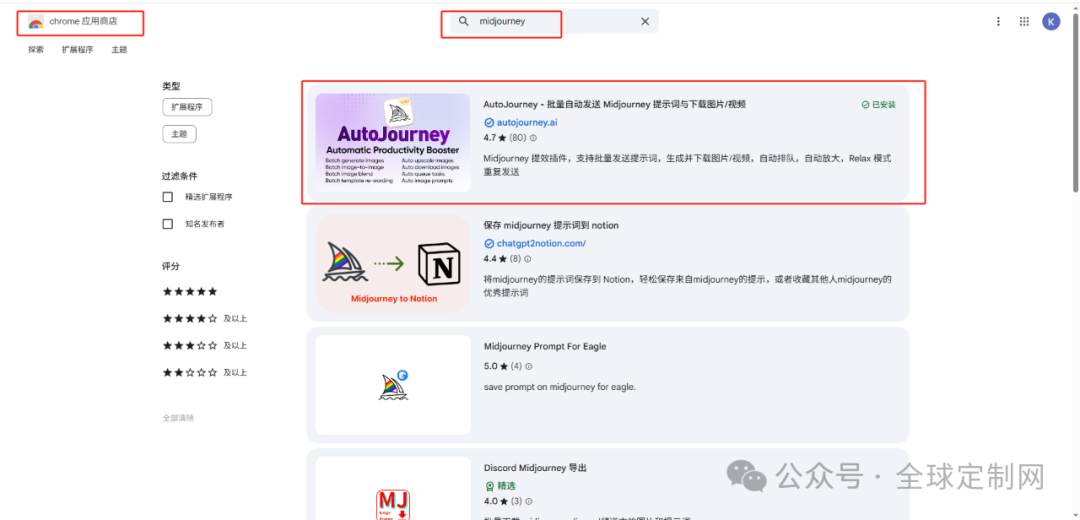Open 保存 midjourney 提示词到 notion title

pos(551,225)
